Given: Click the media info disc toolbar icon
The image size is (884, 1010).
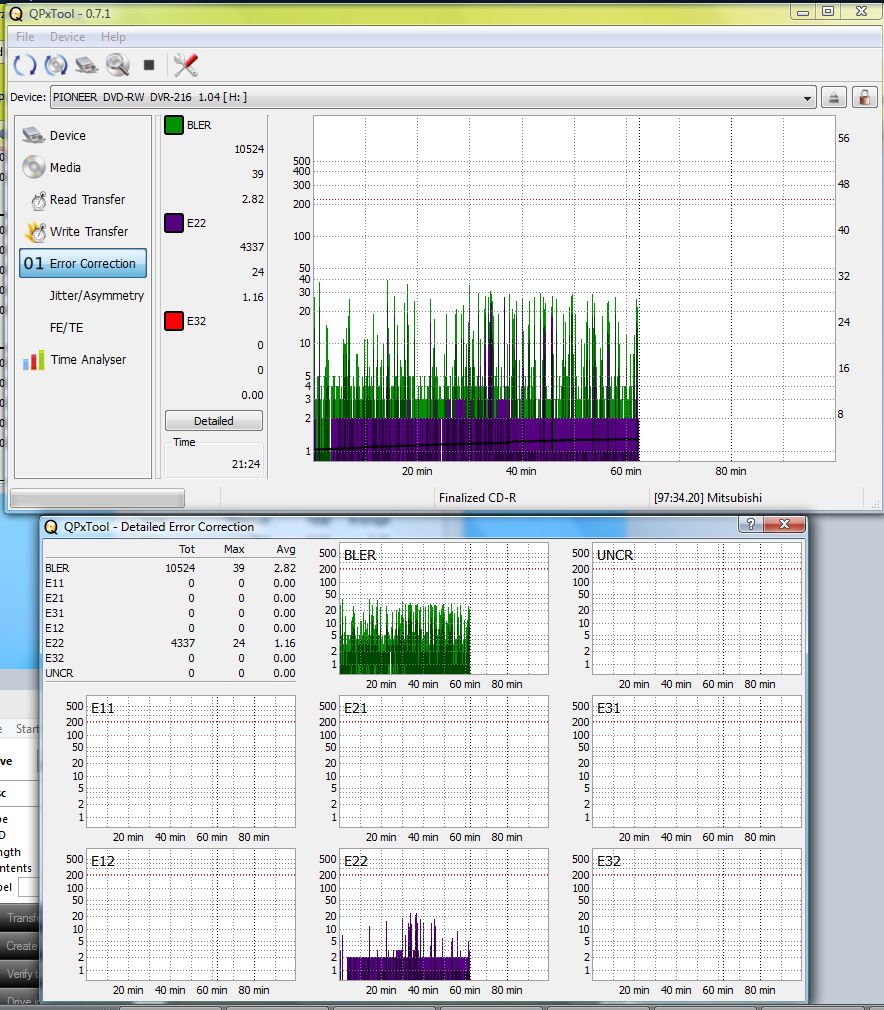Looking at the screenshot, I should (56, 64).
